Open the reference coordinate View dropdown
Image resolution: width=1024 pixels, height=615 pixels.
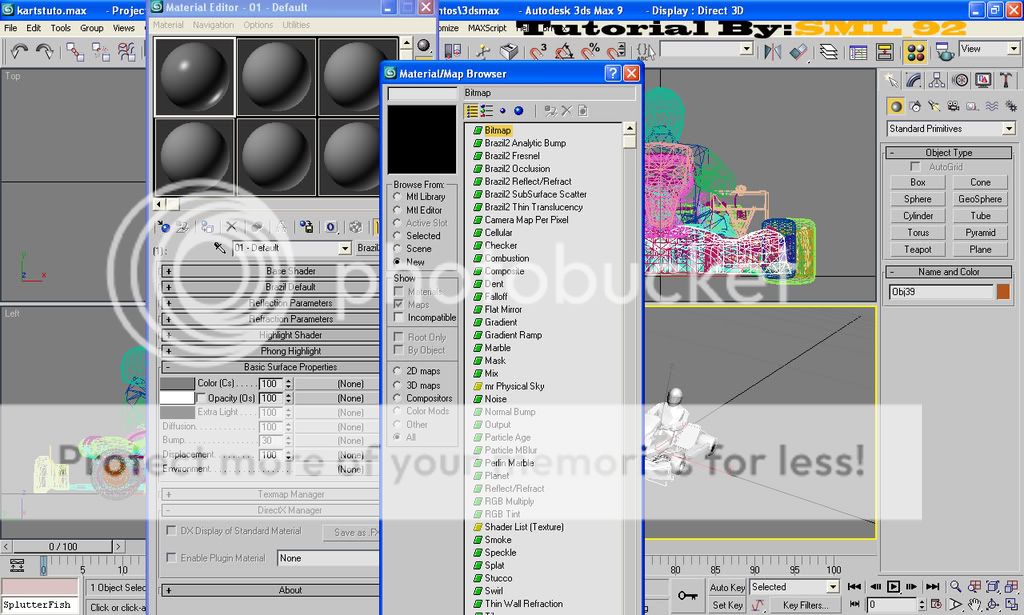pyautogui.click(x=1013, y=49)
